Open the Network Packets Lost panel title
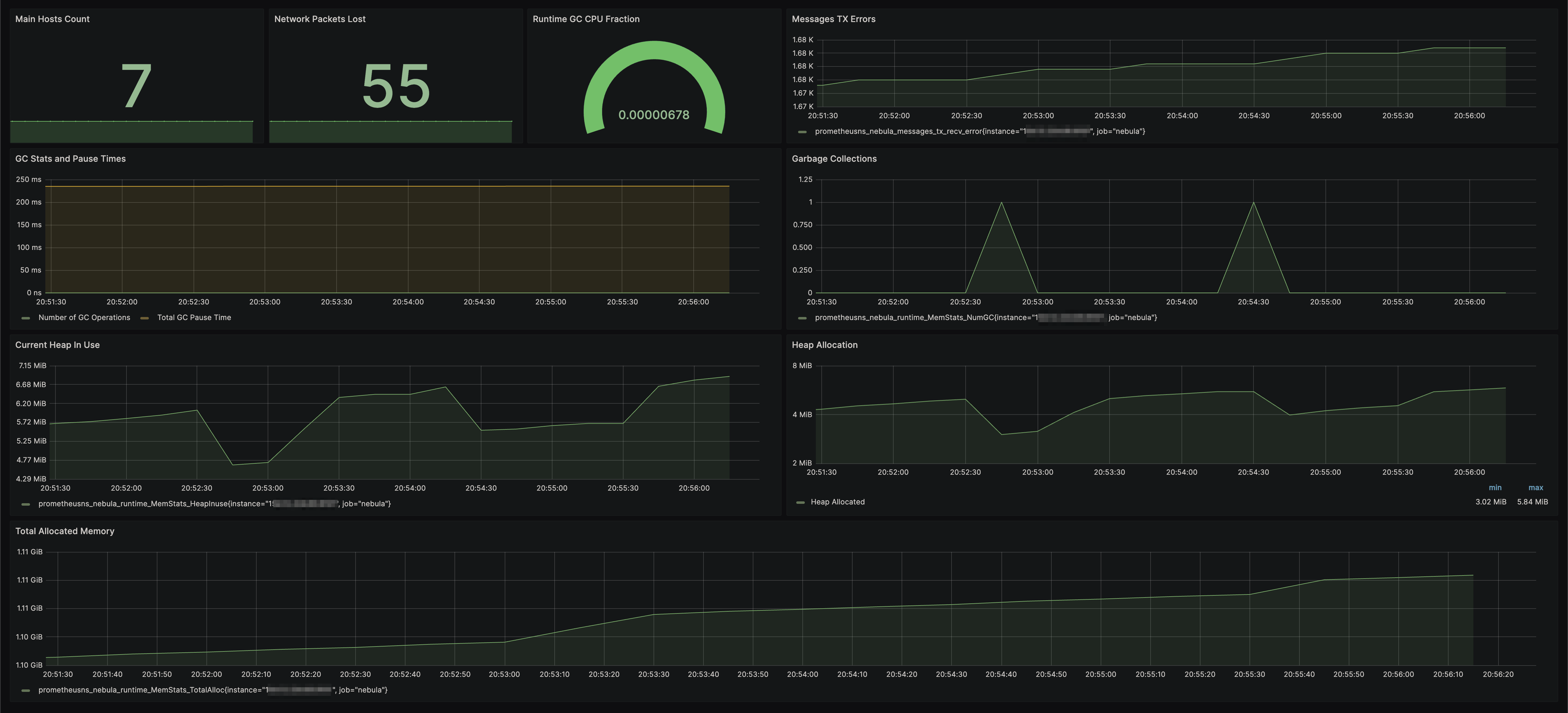The height and width of the screenshot is (713, 1568). pyautogui.click(x=319, y=19)
